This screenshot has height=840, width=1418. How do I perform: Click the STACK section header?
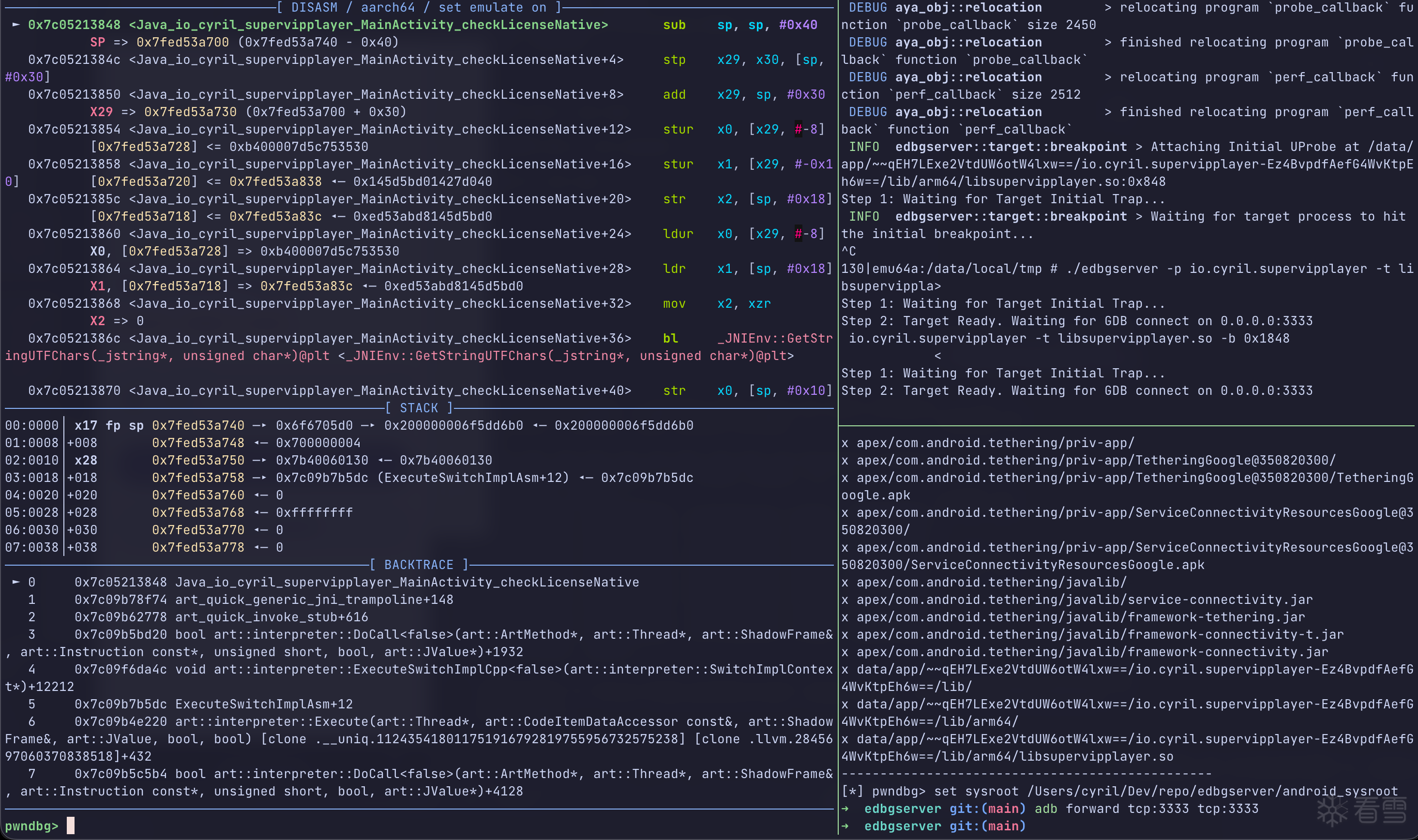click(419, 407)
